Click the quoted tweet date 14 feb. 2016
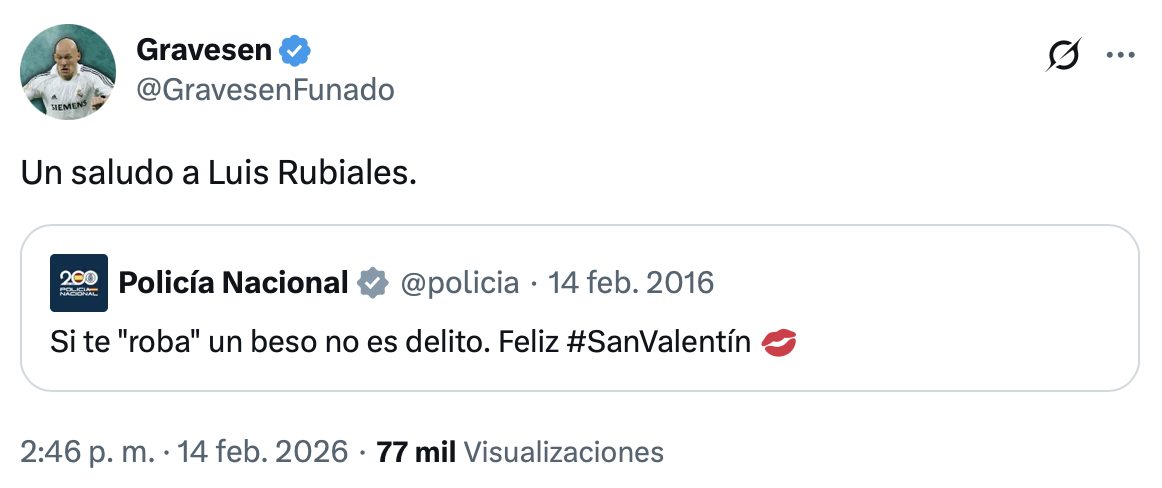Viewport: 1162px width, 488px height. tap(631, 283)
